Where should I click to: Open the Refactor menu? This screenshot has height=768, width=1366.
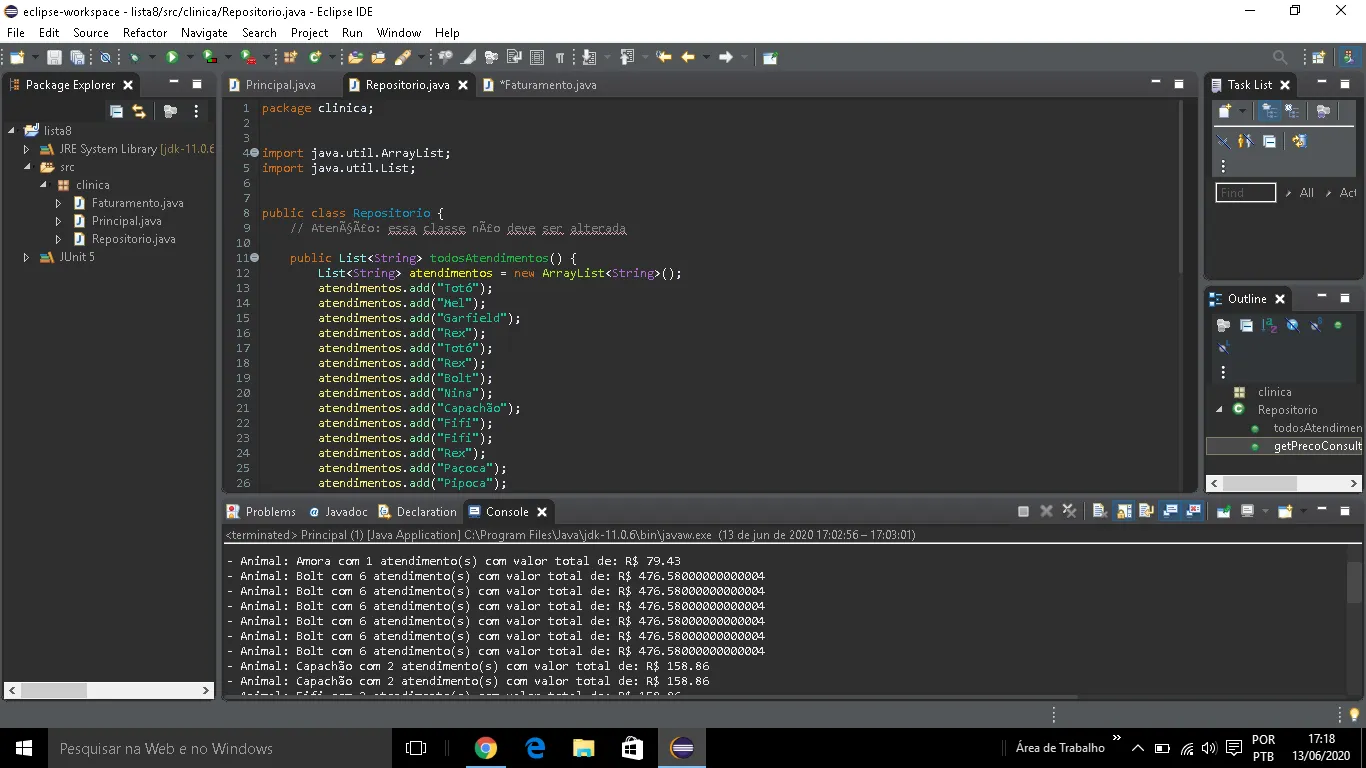pos(145,33)
